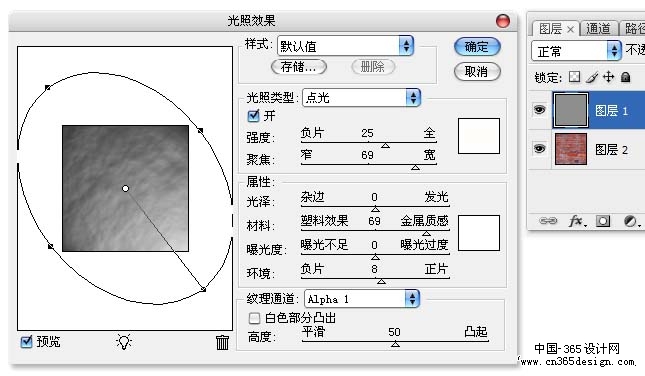Uncheck the 开 light on checkbox
Image resolution: width=645 pixels, height=376 pixels.
point(253,116)
